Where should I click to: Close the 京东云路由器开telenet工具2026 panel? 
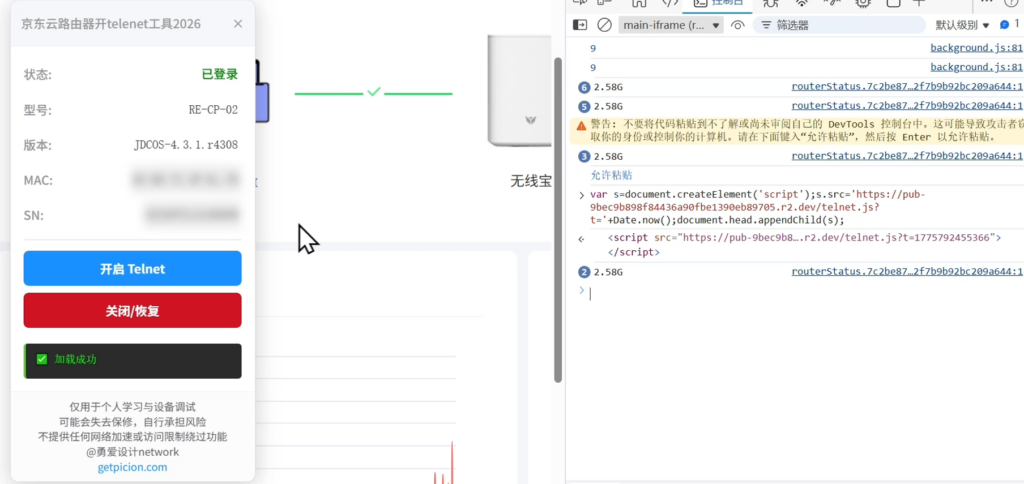click(238, 24)
